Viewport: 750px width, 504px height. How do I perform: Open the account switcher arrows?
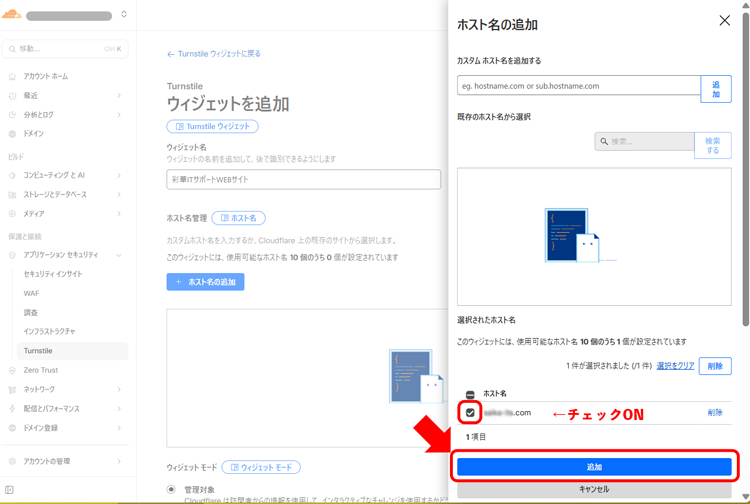click(x=124, y=14)
